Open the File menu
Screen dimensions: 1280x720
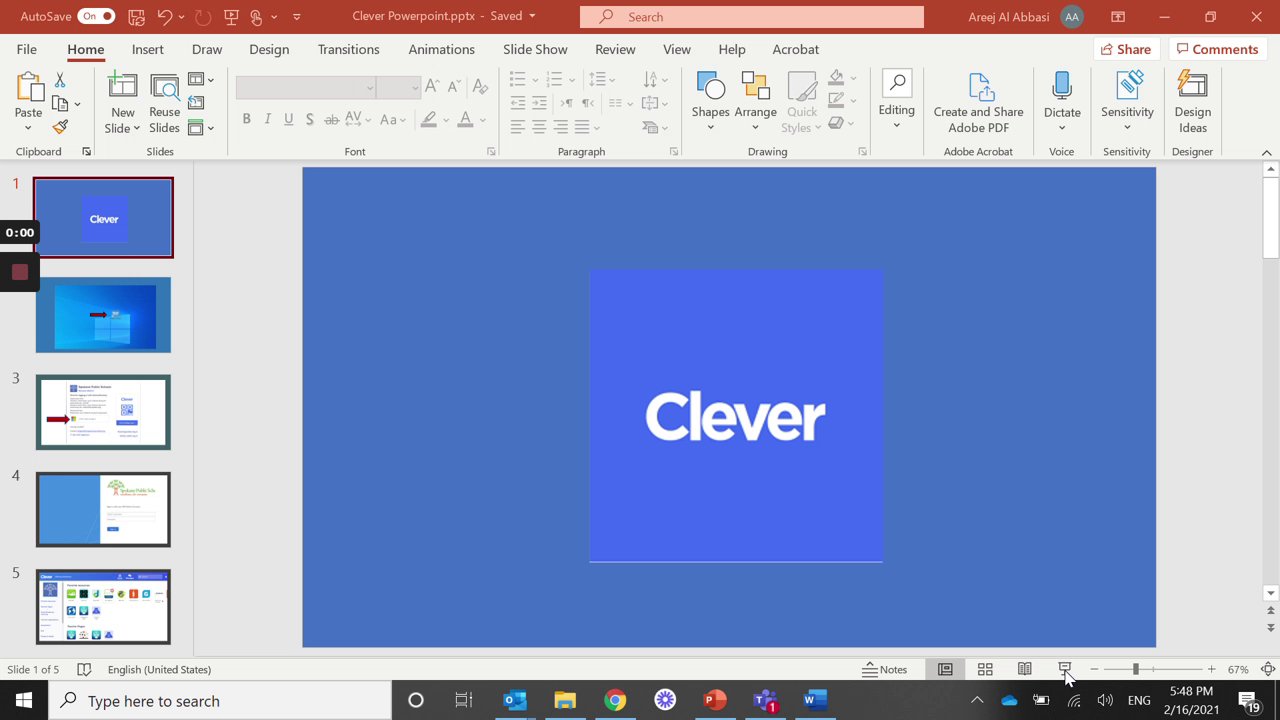pos(27,49)
